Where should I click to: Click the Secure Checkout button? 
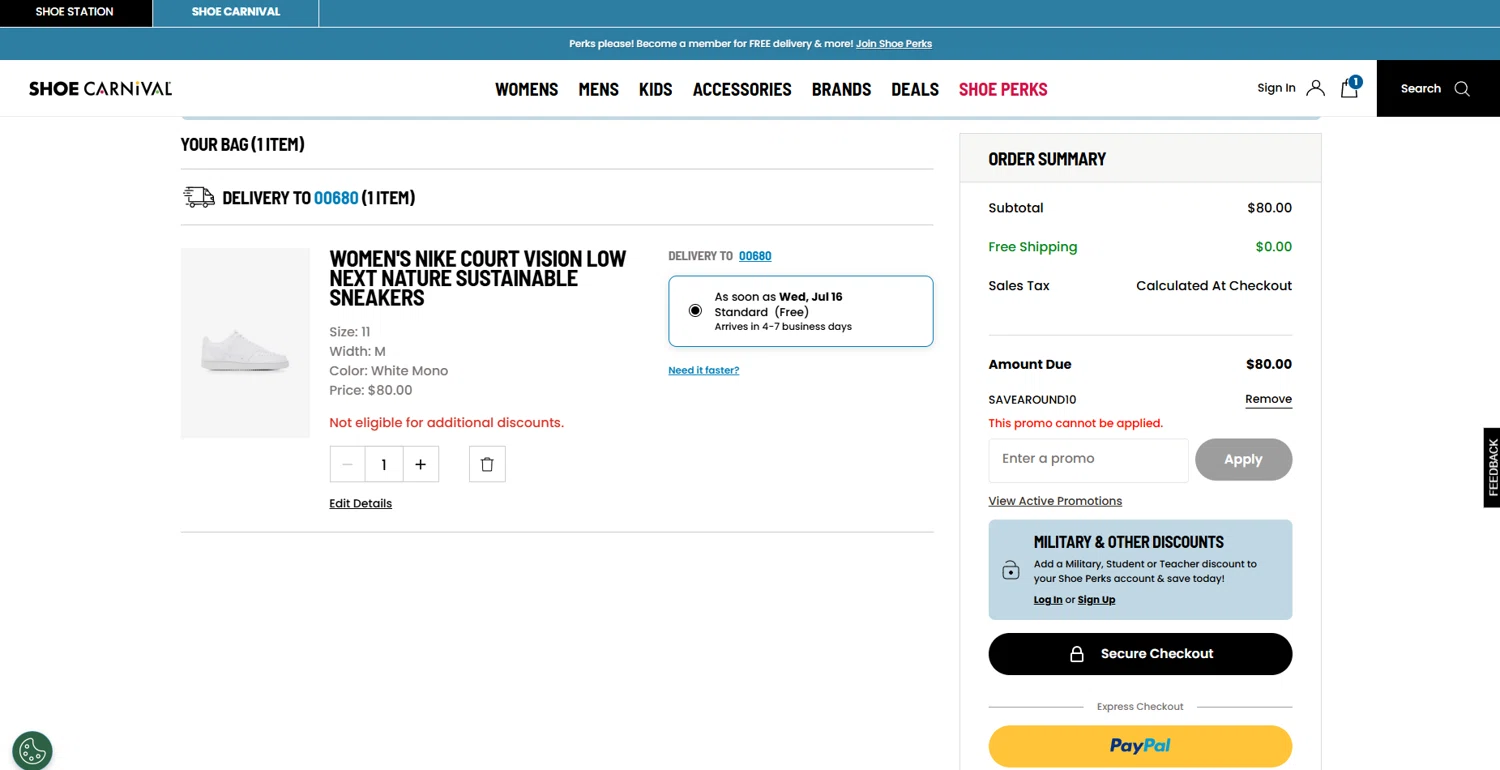click(1140, 654)
